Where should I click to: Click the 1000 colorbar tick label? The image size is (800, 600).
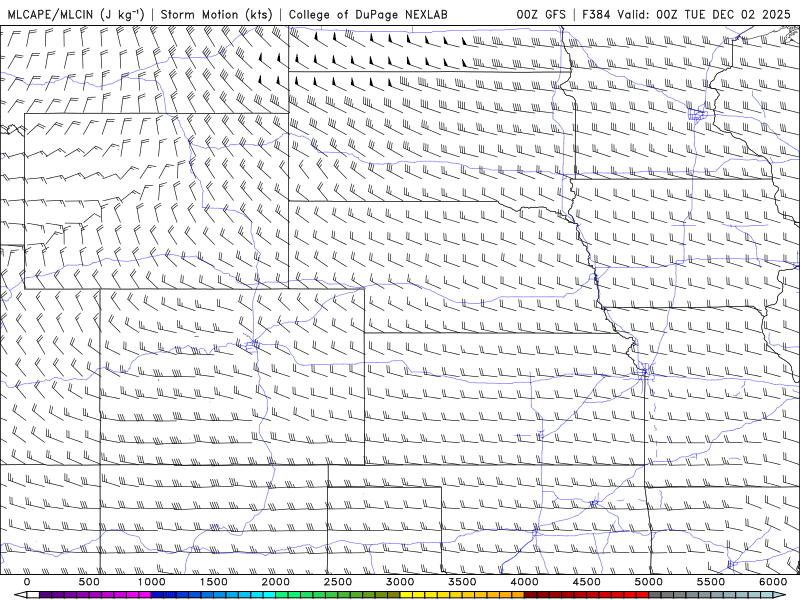coord(152,582)
